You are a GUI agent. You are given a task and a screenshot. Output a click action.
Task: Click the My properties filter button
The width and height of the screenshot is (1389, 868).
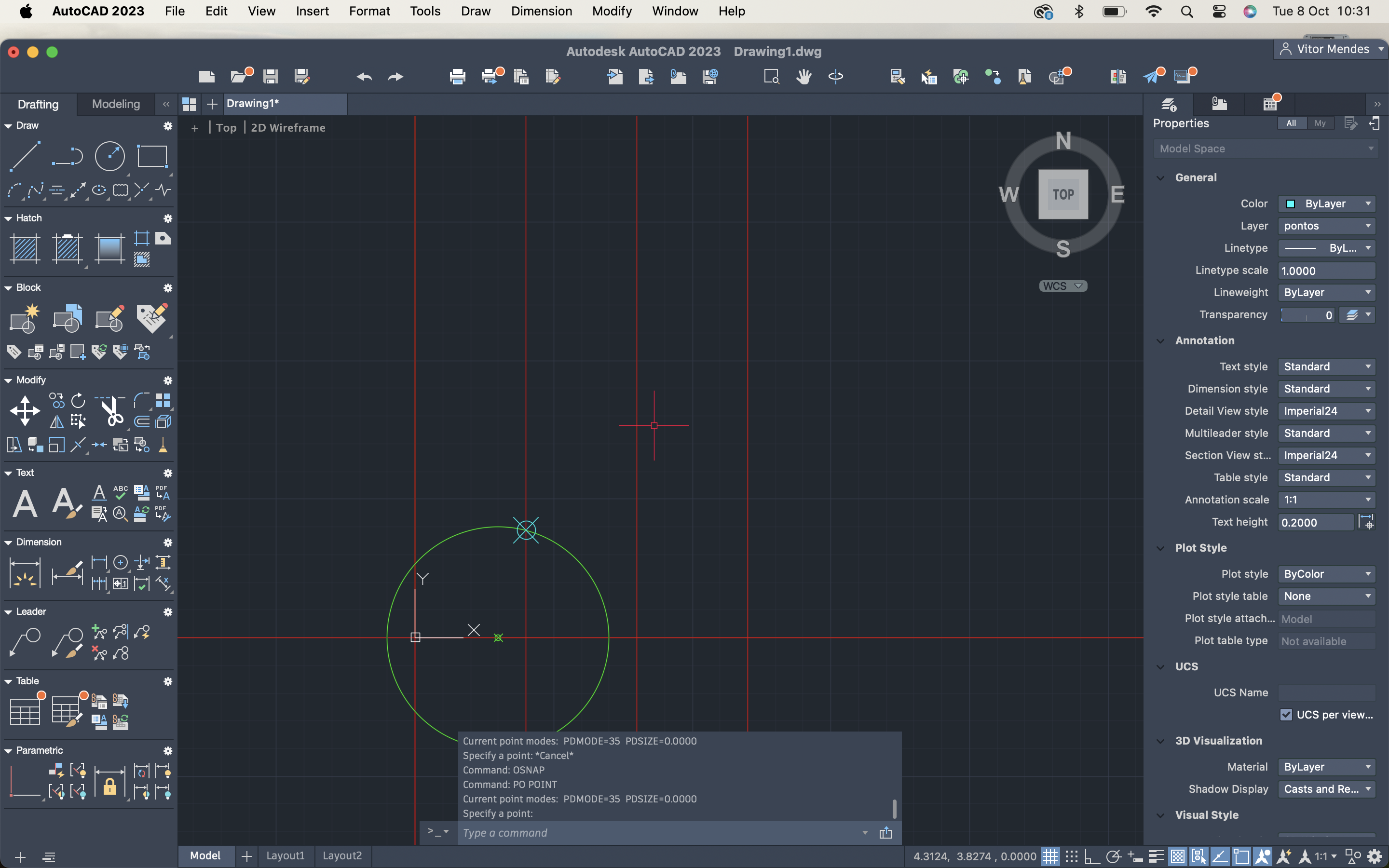pyautogui.click(x=1320, y=123)
